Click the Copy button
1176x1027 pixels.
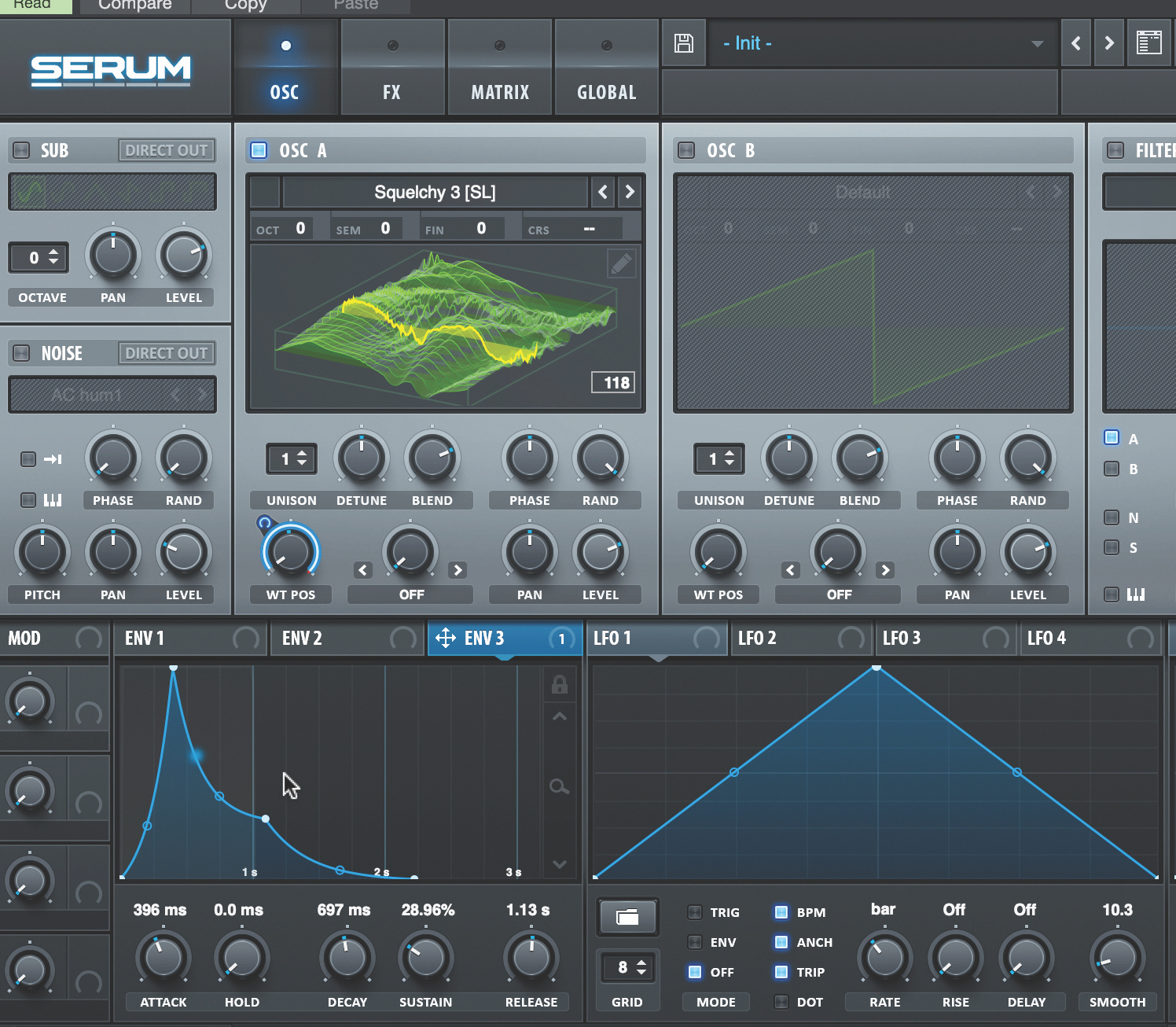[x=245, y=5]
